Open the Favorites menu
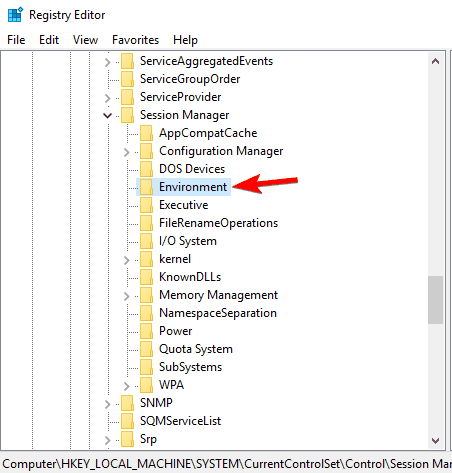Viewport: 452px width, 473px height. click(135, 40)
